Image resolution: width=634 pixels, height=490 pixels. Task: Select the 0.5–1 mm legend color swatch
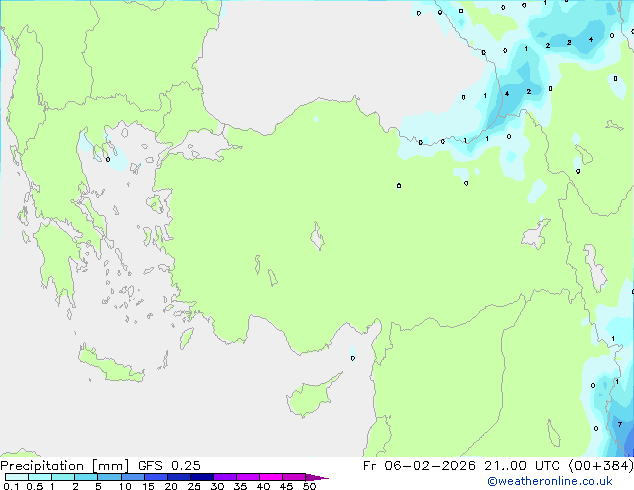coord(40,477)
